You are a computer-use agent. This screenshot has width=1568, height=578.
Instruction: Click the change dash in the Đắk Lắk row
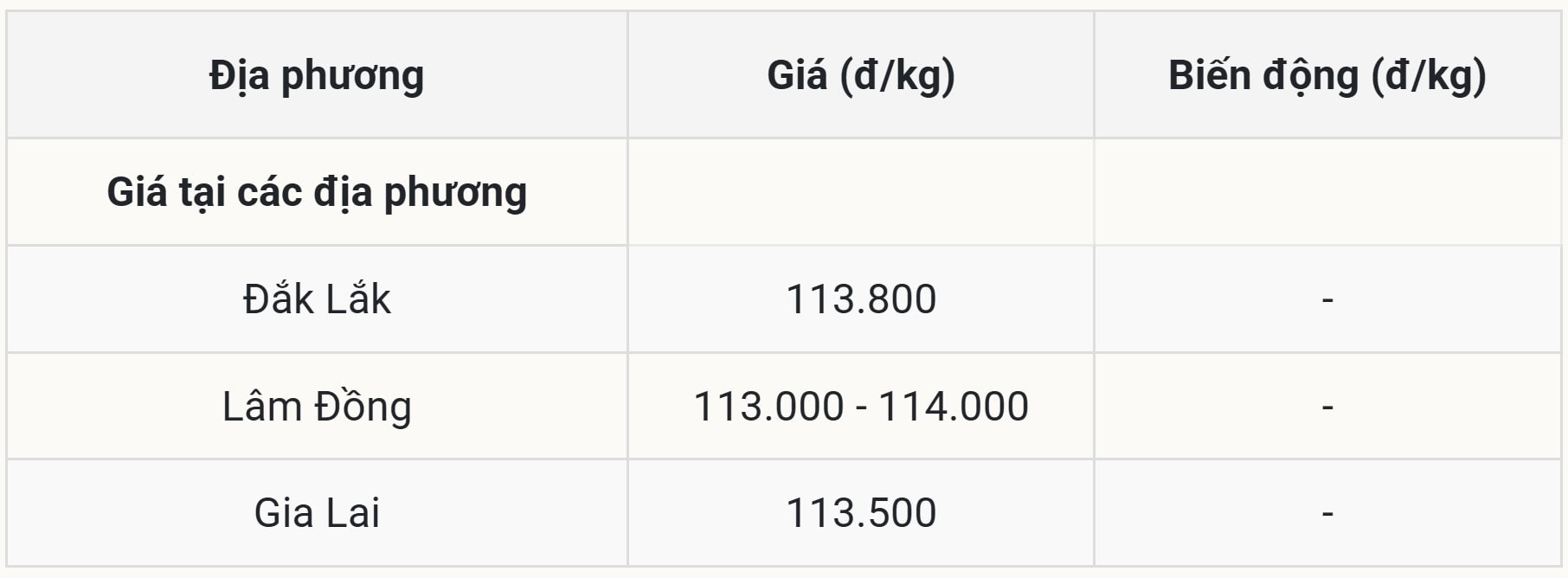[1327, 300]
